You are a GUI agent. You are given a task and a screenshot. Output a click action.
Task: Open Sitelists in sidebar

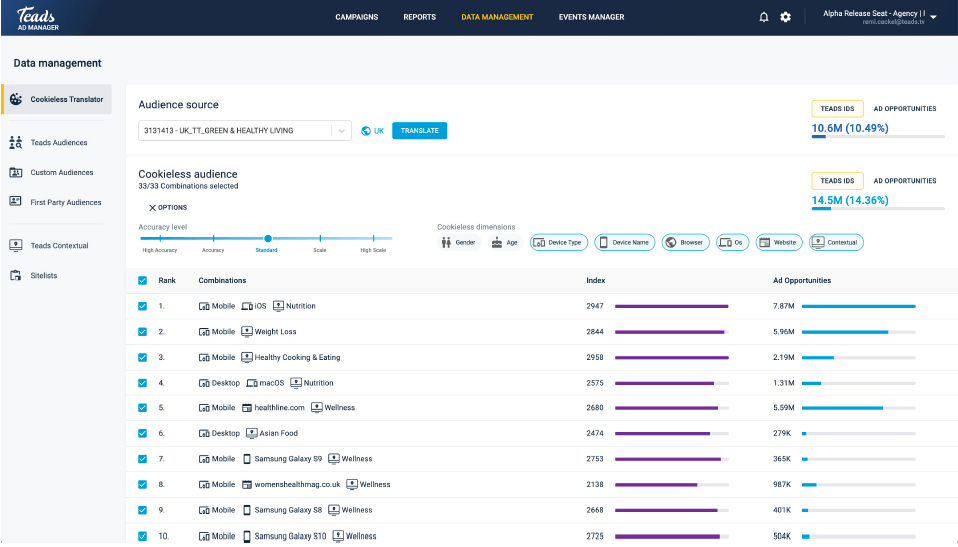click(43, 276)
